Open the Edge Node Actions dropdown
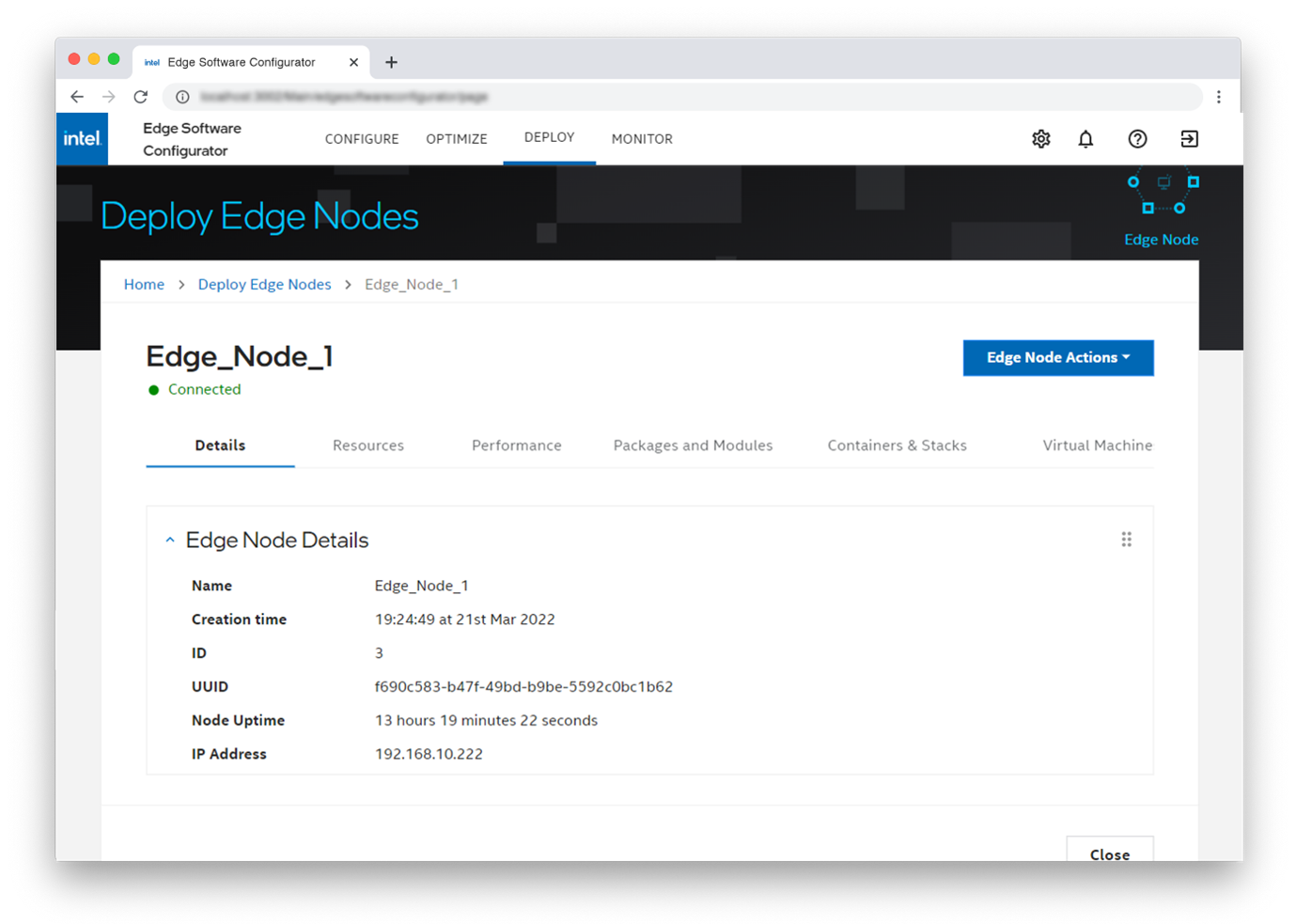 [1057, 358]
